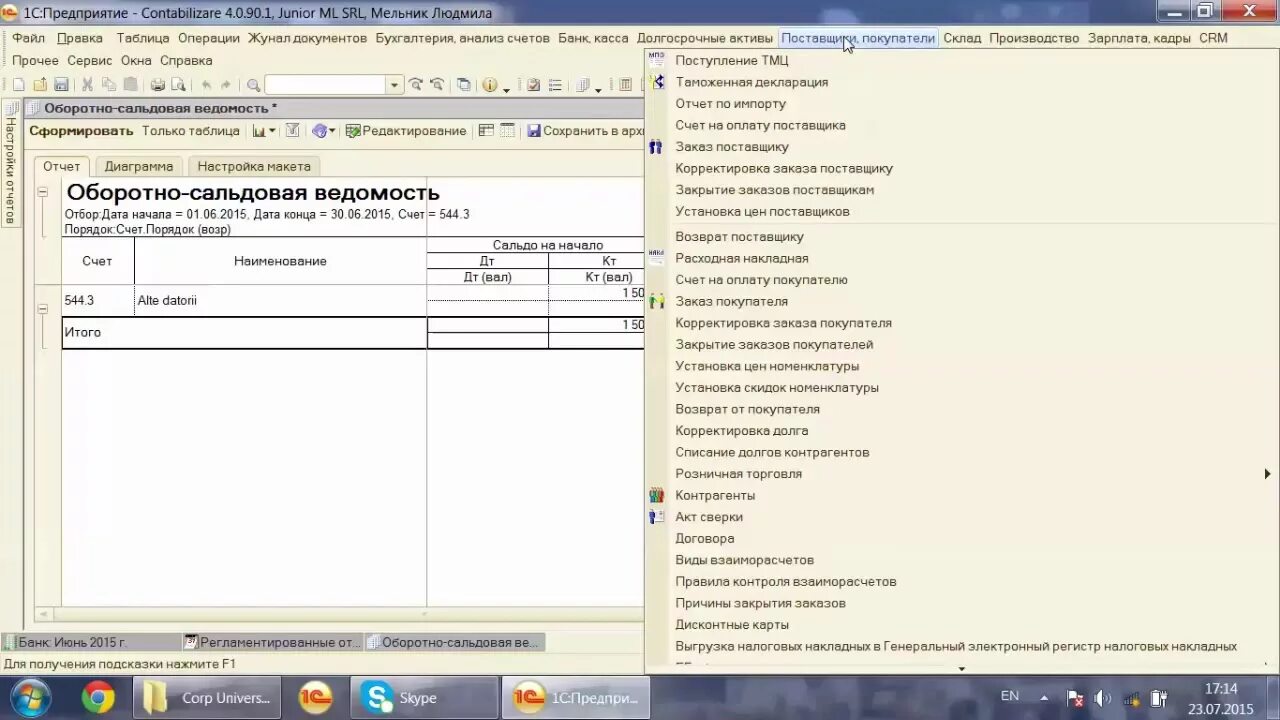Switch to Регламентированные от... window tab
Image resolution: width=1280 pixels, height=720 pixels.
(x=272, y=642)
